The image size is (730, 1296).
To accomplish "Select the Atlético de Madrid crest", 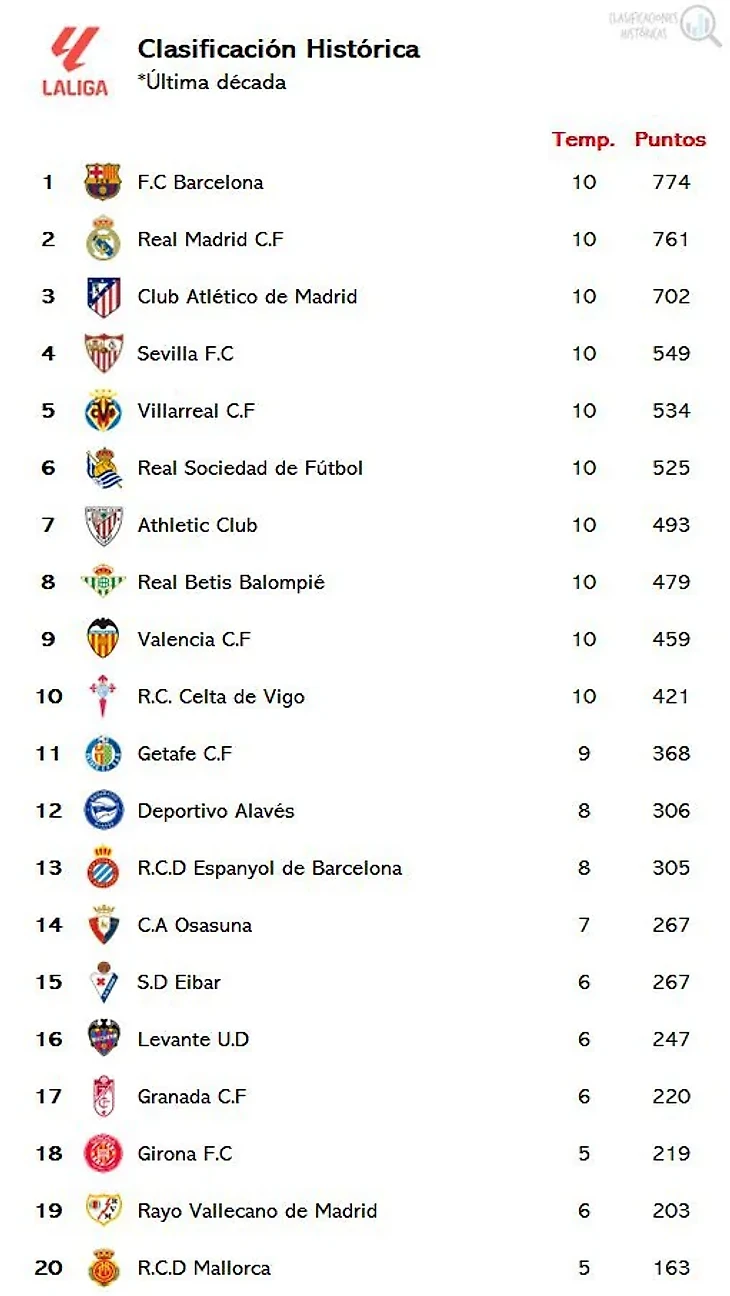I will coord(103,297).
